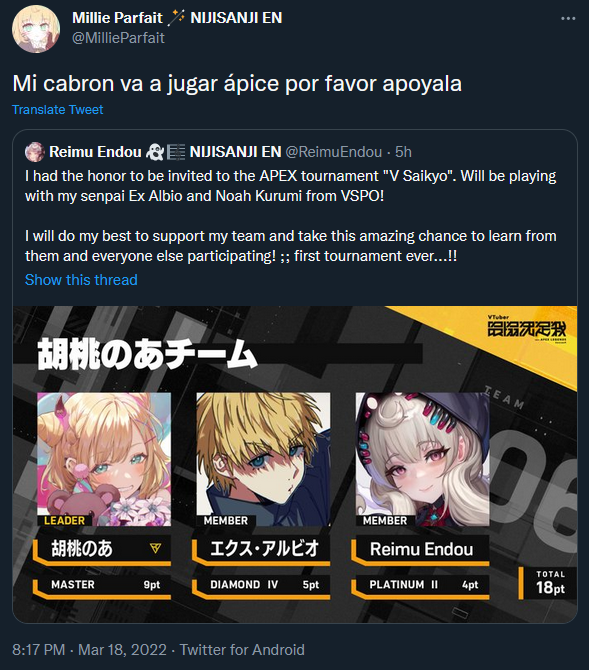The image size is (589, 670).
Task: Click the Apex Predator badge beside 胡桃のあ
Action: point(156,548)
